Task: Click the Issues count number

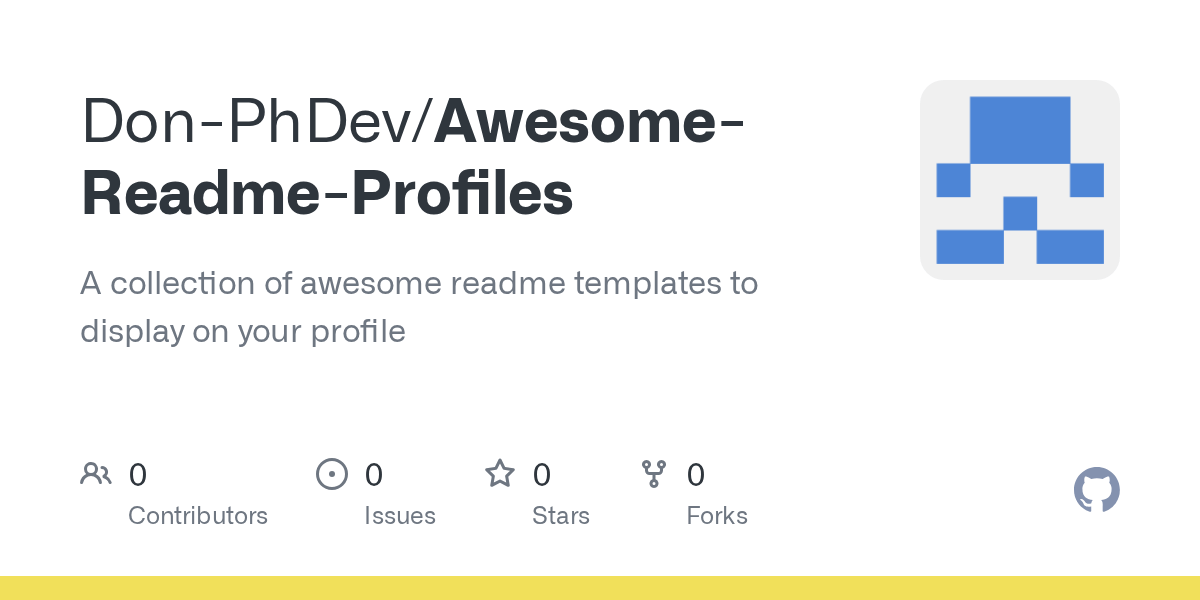Action: point(373,474)
